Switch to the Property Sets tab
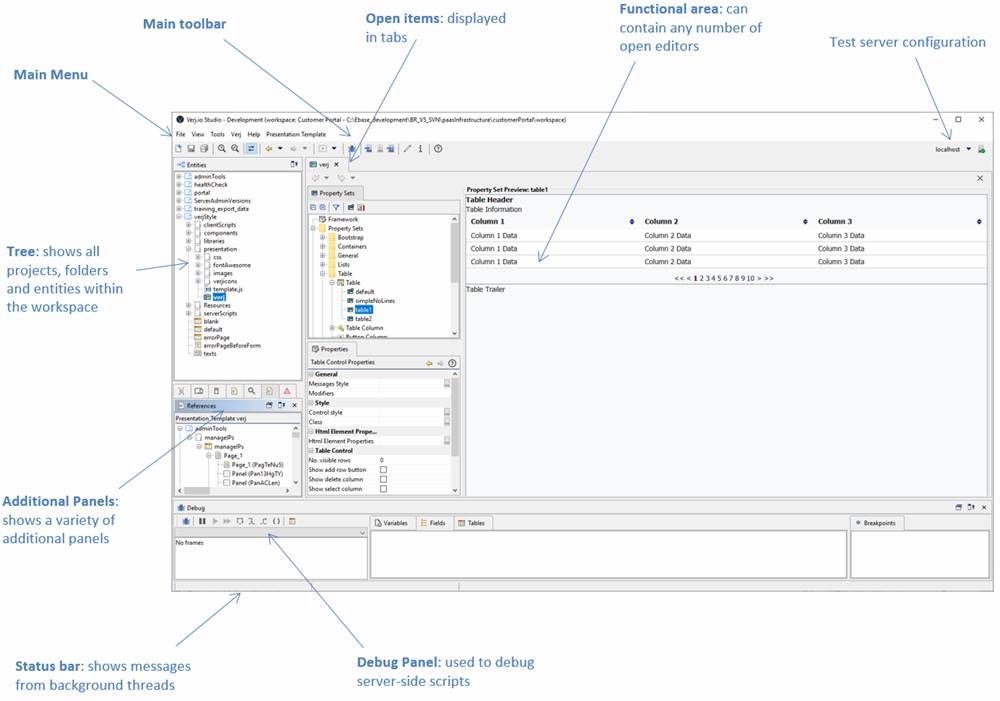1000x701 pixels. [x=335, y=193]
